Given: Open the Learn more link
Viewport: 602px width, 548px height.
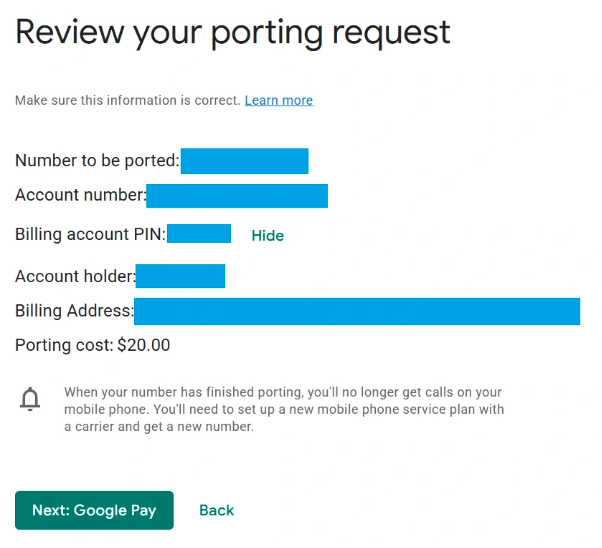Looking at the screenshot, I should (278, 100).
